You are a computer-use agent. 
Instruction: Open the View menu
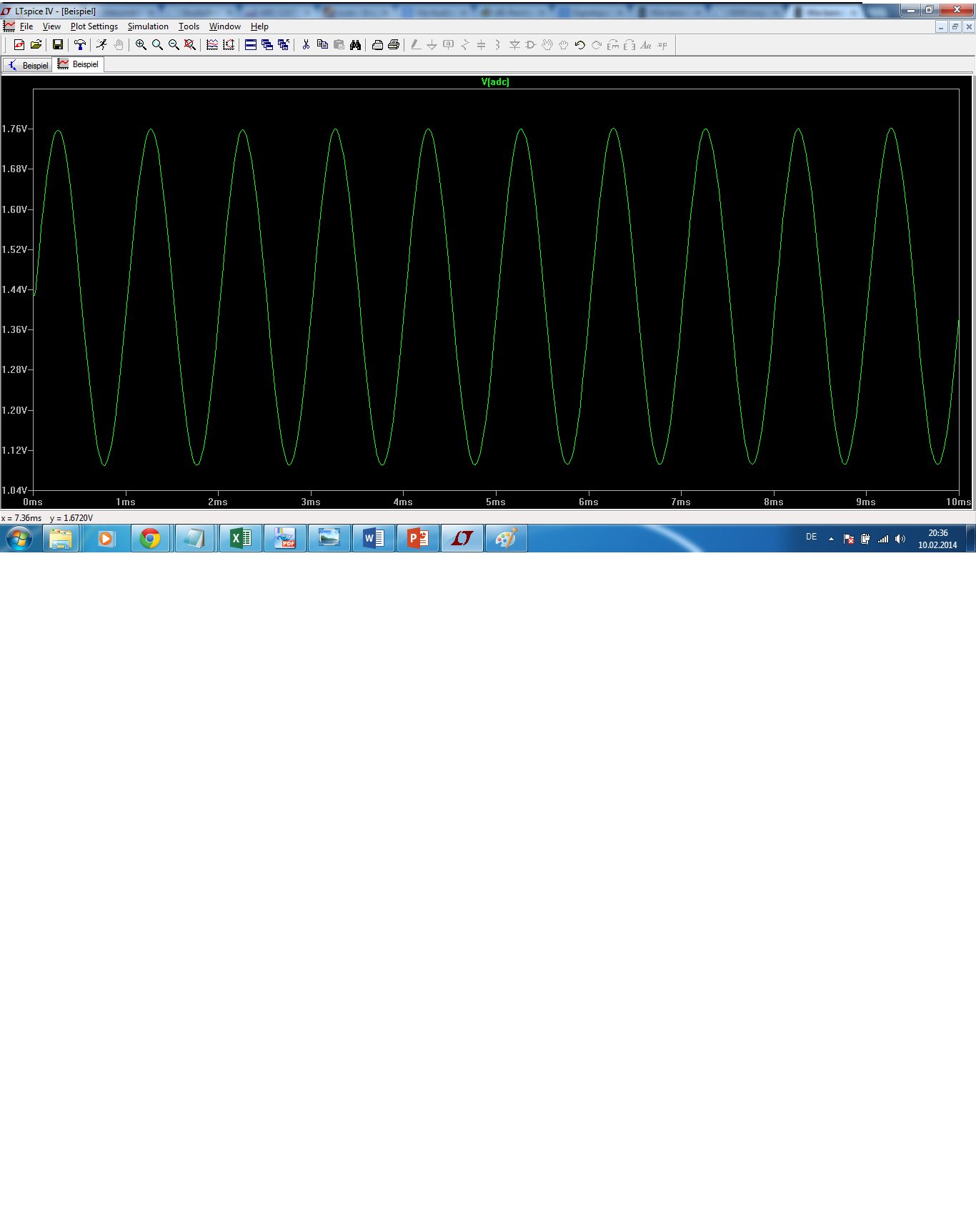click(x=51, y=26)
